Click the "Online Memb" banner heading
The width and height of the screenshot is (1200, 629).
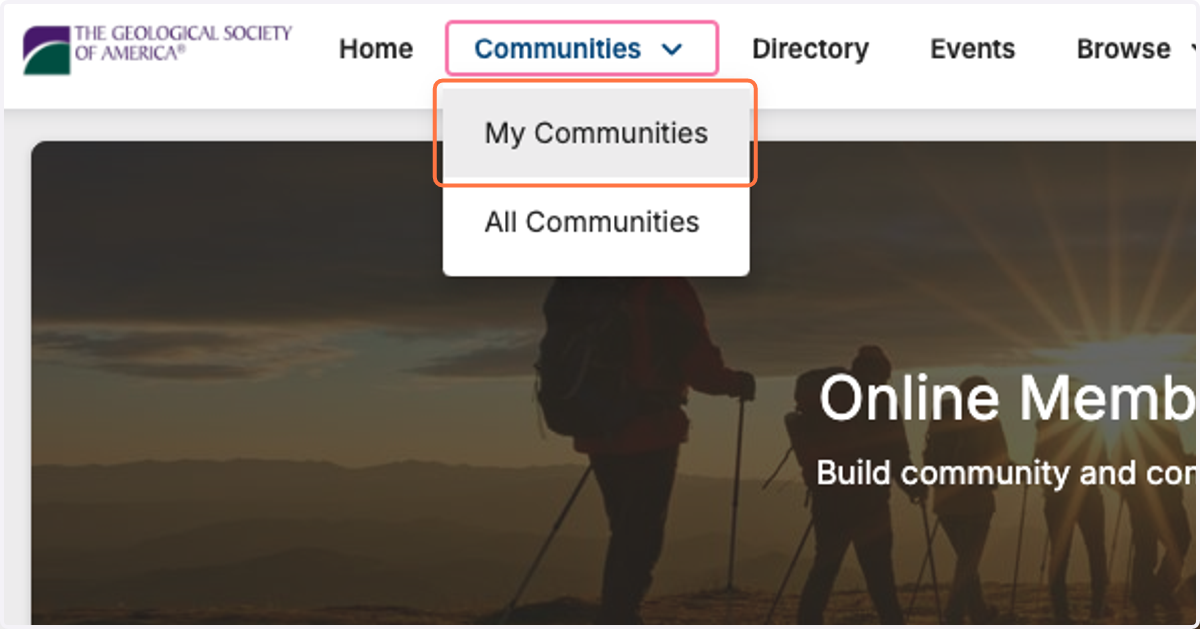coord(1007,397)
